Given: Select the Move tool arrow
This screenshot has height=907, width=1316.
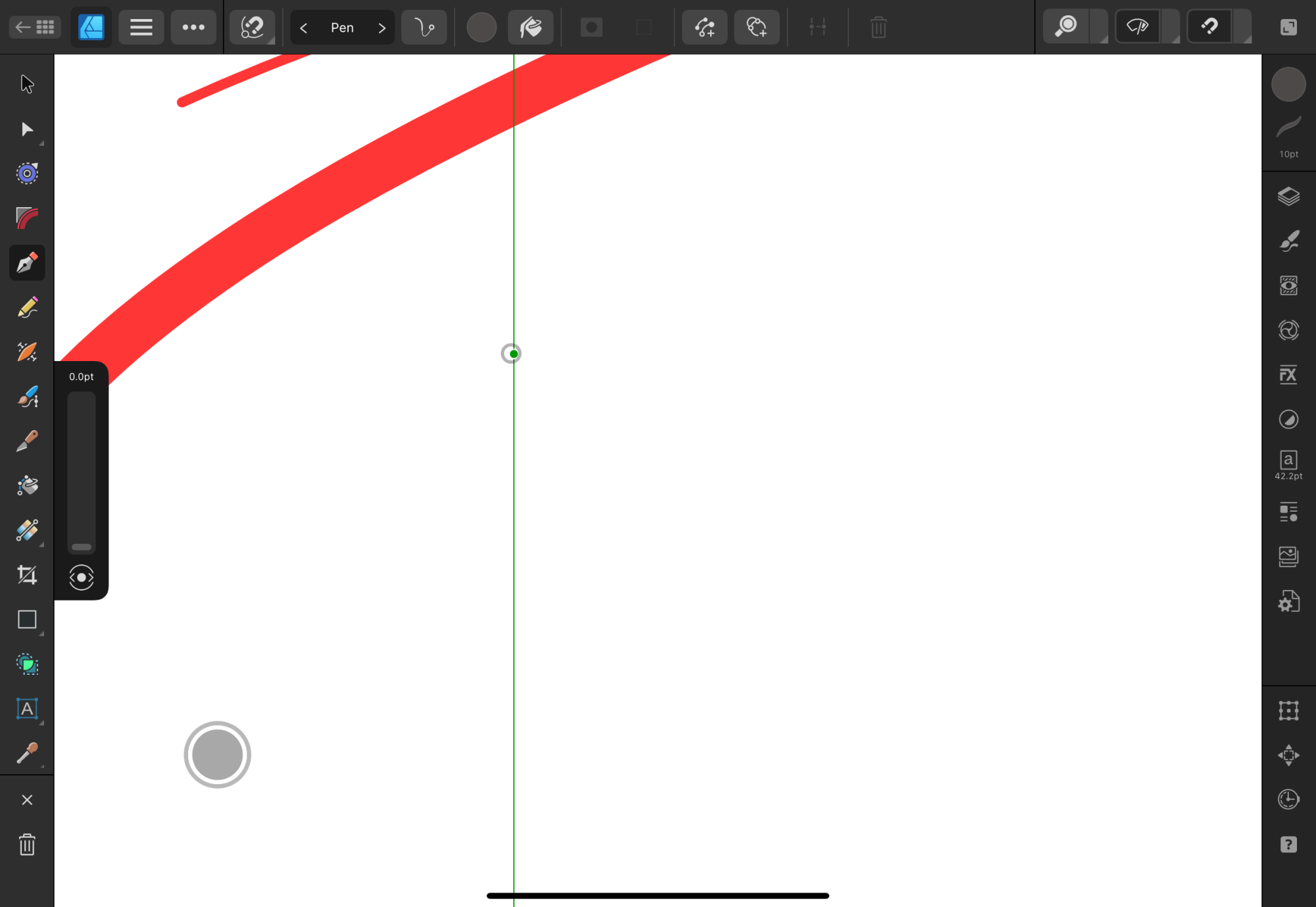Looking at the screenshot, I should [x=27, y=84].
